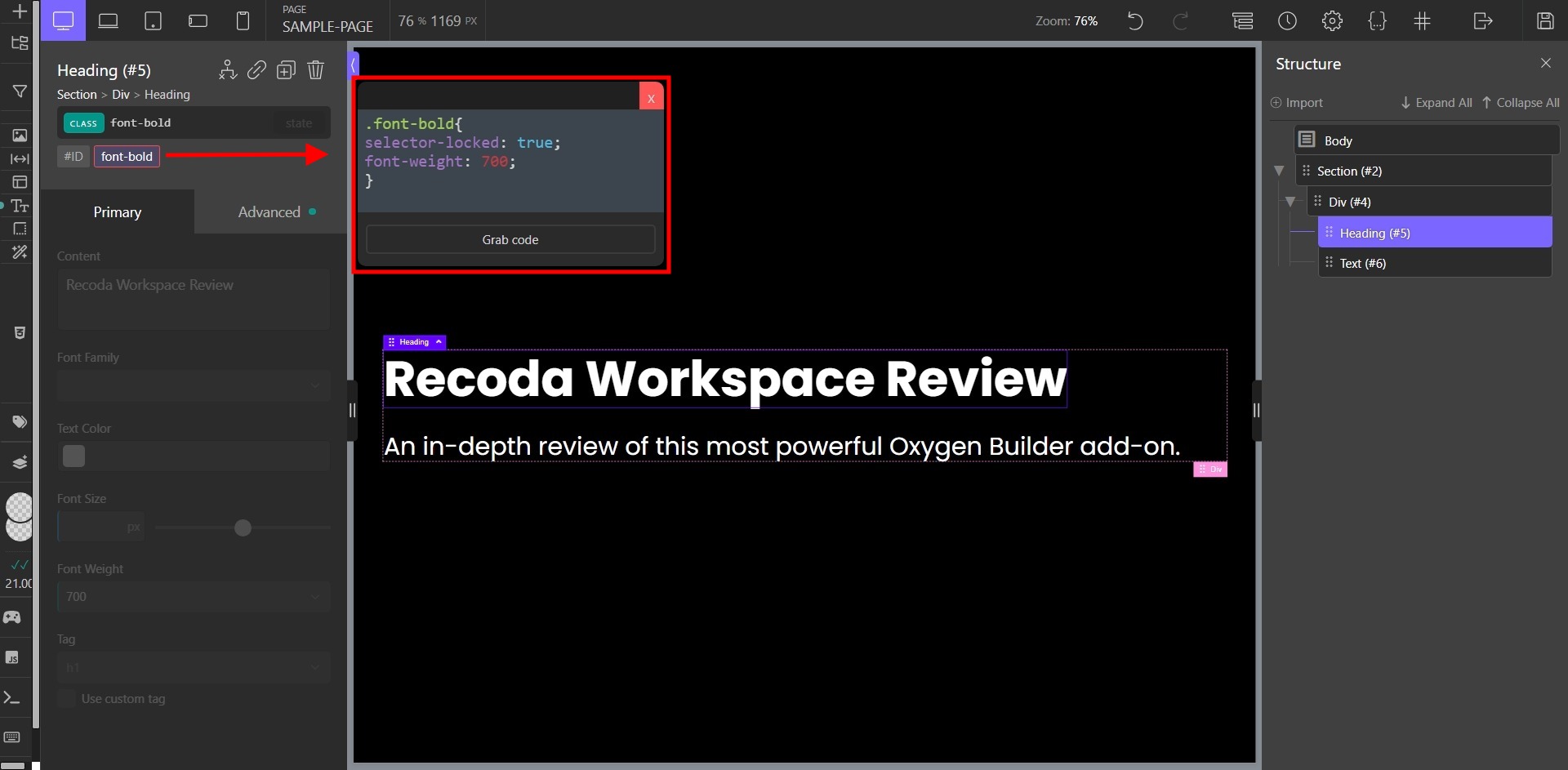Enable the Use custom tag checkbox
Screen dimensions: 1568x770
click(x=66, y=699)
